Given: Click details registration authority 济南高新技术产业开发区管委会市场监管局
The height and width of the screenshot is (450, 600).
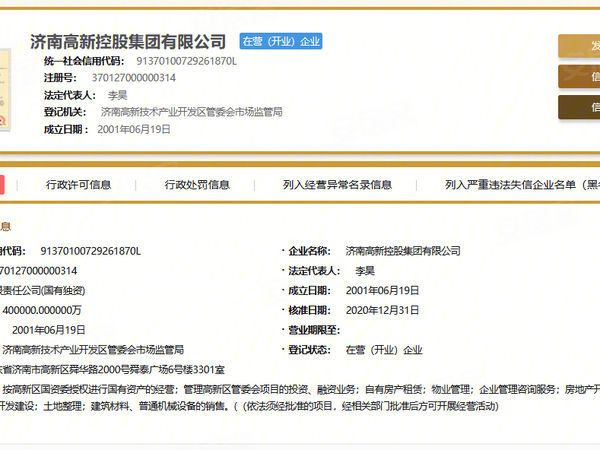Looking at the screenshot, I should point(93,350).
